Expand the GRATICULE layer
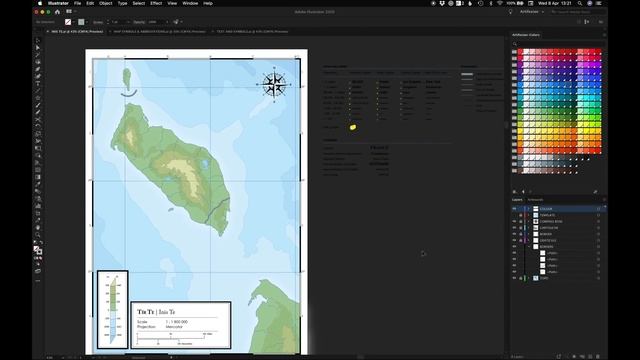 point(529,240)
